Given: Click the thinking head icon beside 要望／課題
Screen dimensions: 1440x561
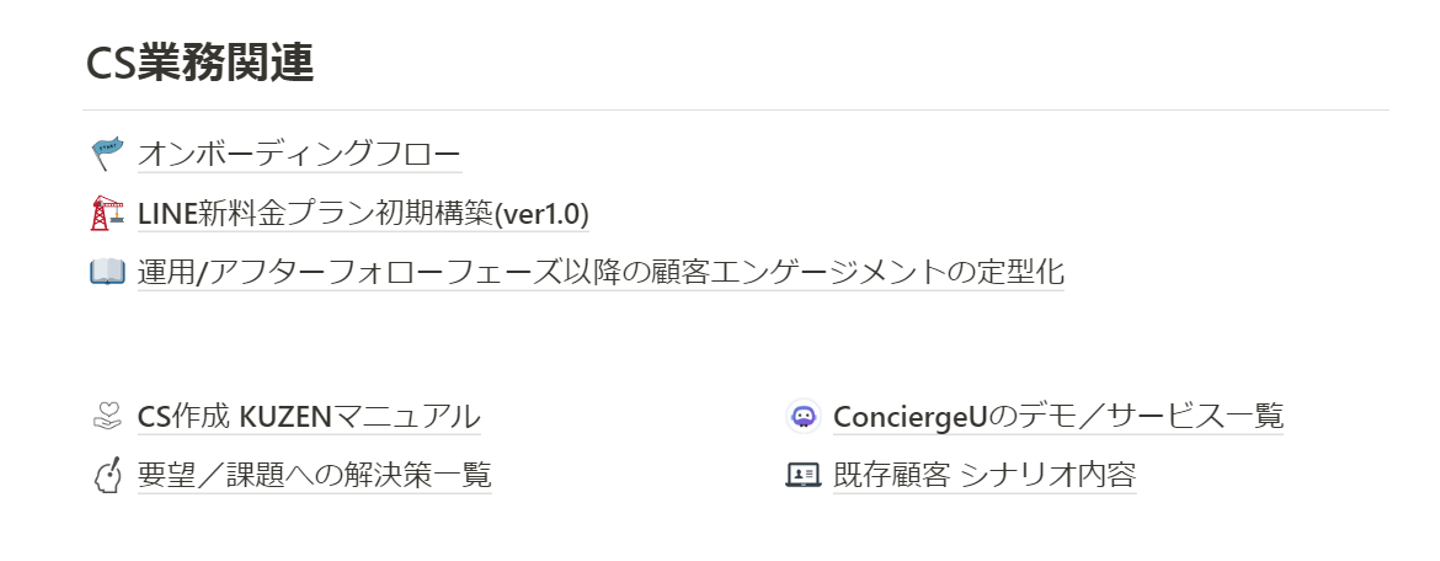Looking at the screenshot, I should [106, 475].
